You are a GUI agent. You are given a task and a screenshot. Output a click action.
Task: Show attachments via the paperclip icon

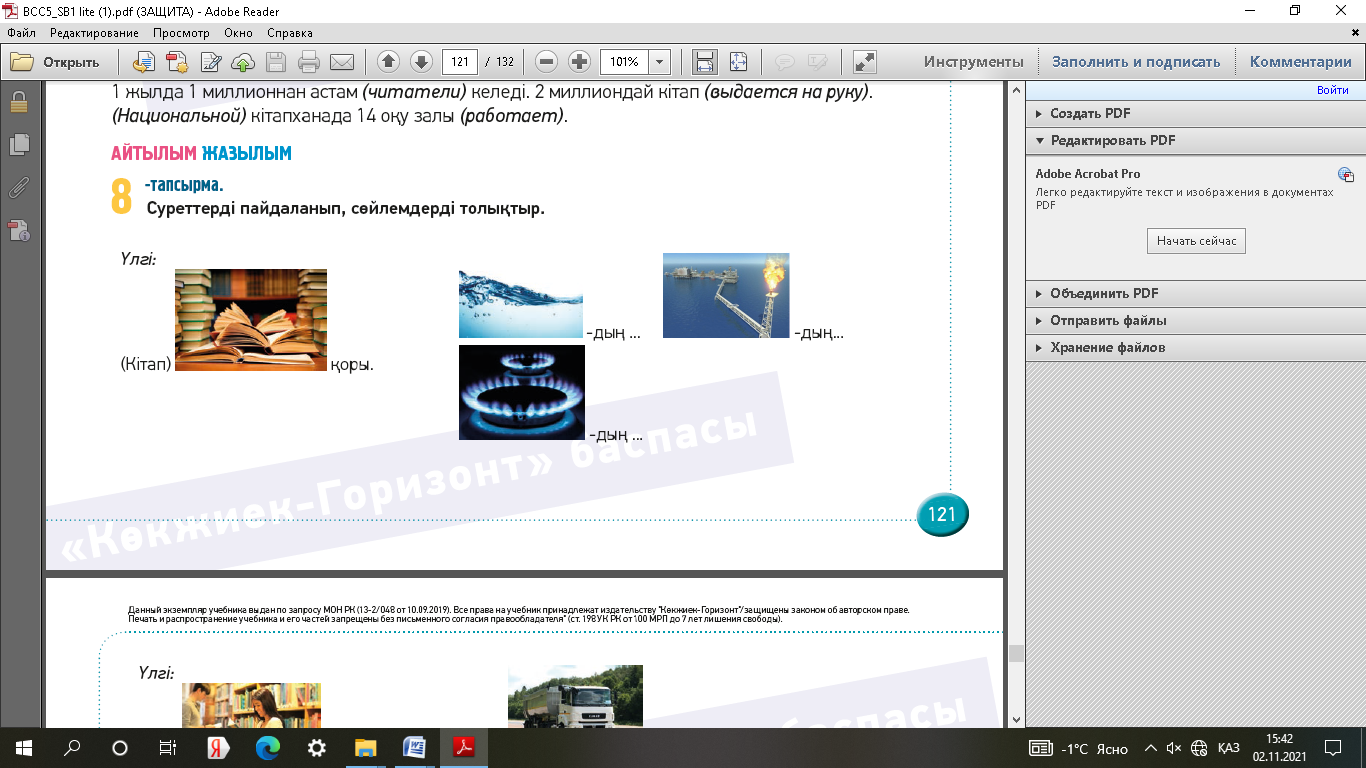[x=18, y=187]
